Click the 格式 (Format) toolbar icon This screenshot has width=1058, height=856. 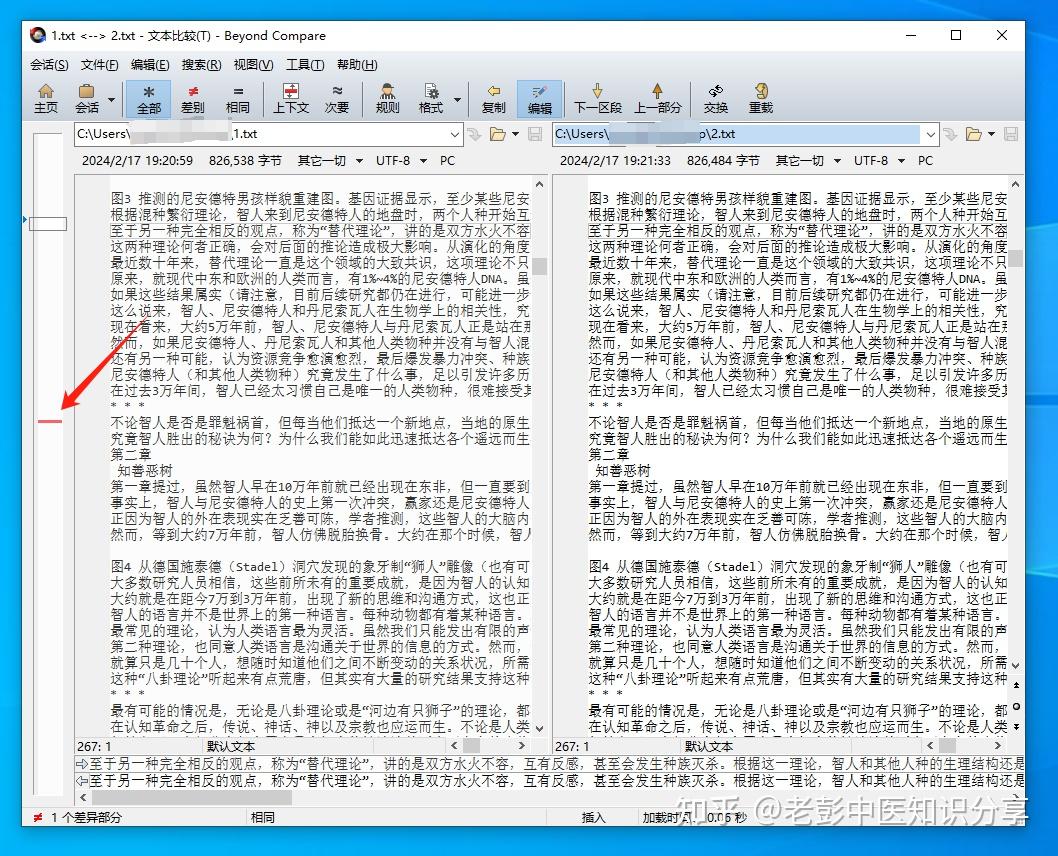coord(432,100)
